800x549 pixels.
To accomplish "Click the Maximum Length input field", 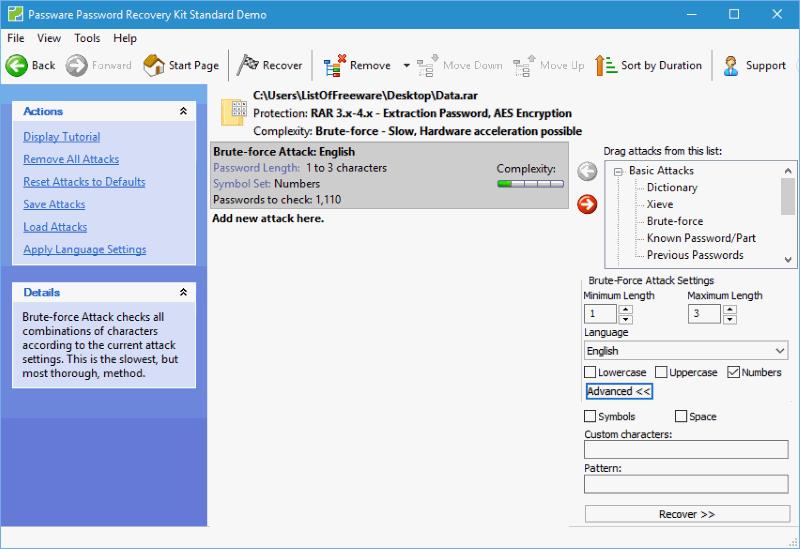I will coord(705,314).
